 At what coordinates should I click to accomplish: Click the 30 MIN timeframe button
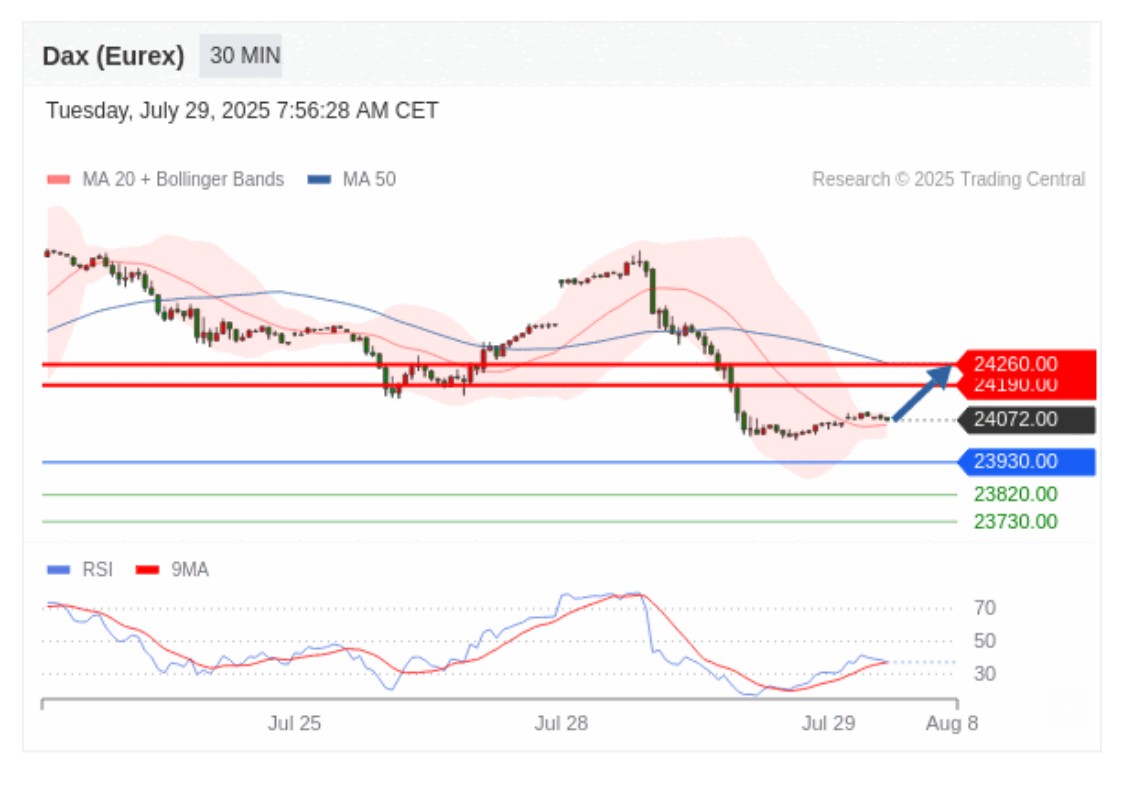pyautogui.click(x=241, y=56)
